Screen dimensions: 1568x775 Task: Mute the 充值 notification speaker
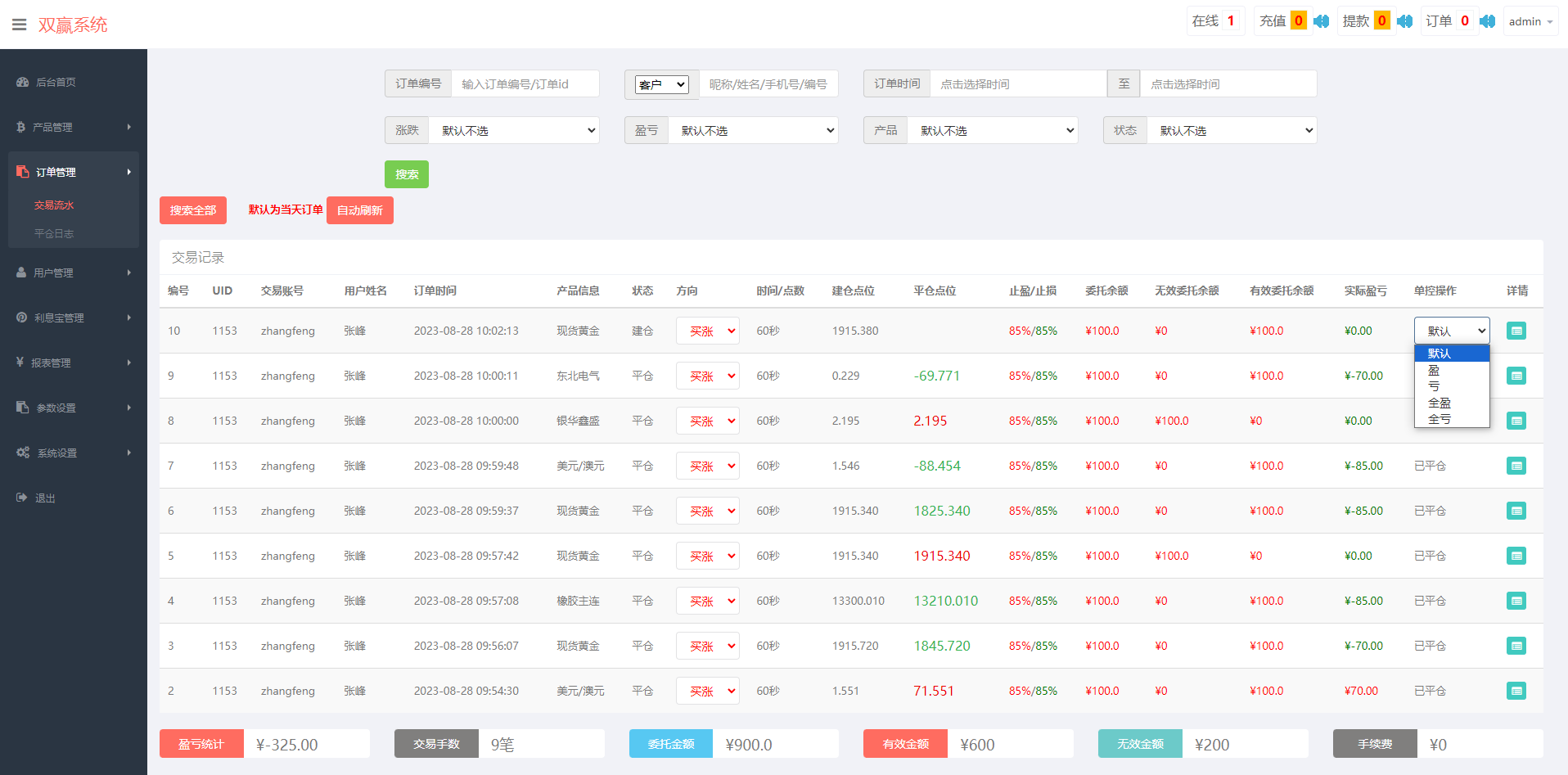coord(1320,21)
